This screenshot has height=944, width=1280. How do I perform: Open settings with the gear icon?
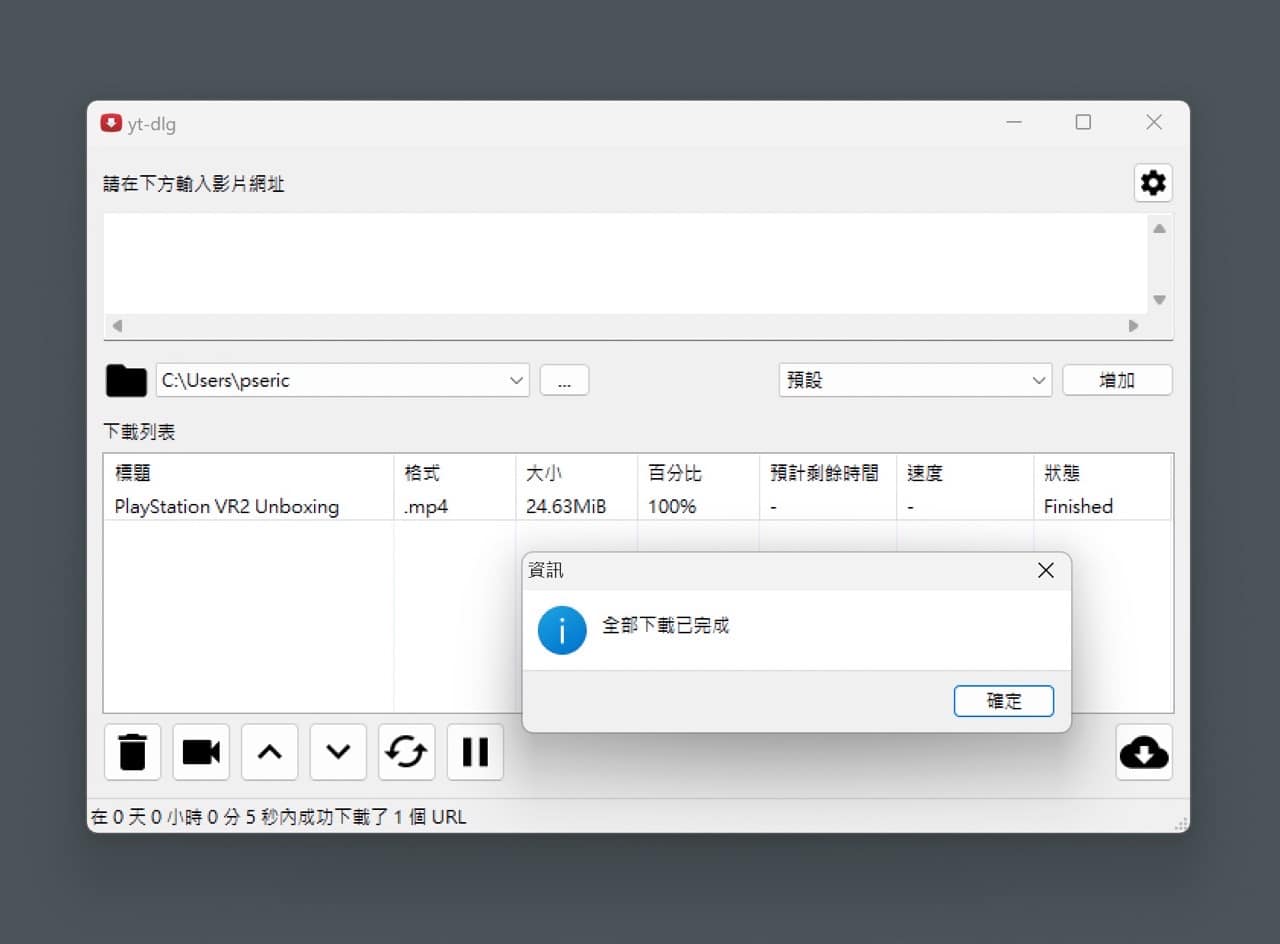(1153, 183)
